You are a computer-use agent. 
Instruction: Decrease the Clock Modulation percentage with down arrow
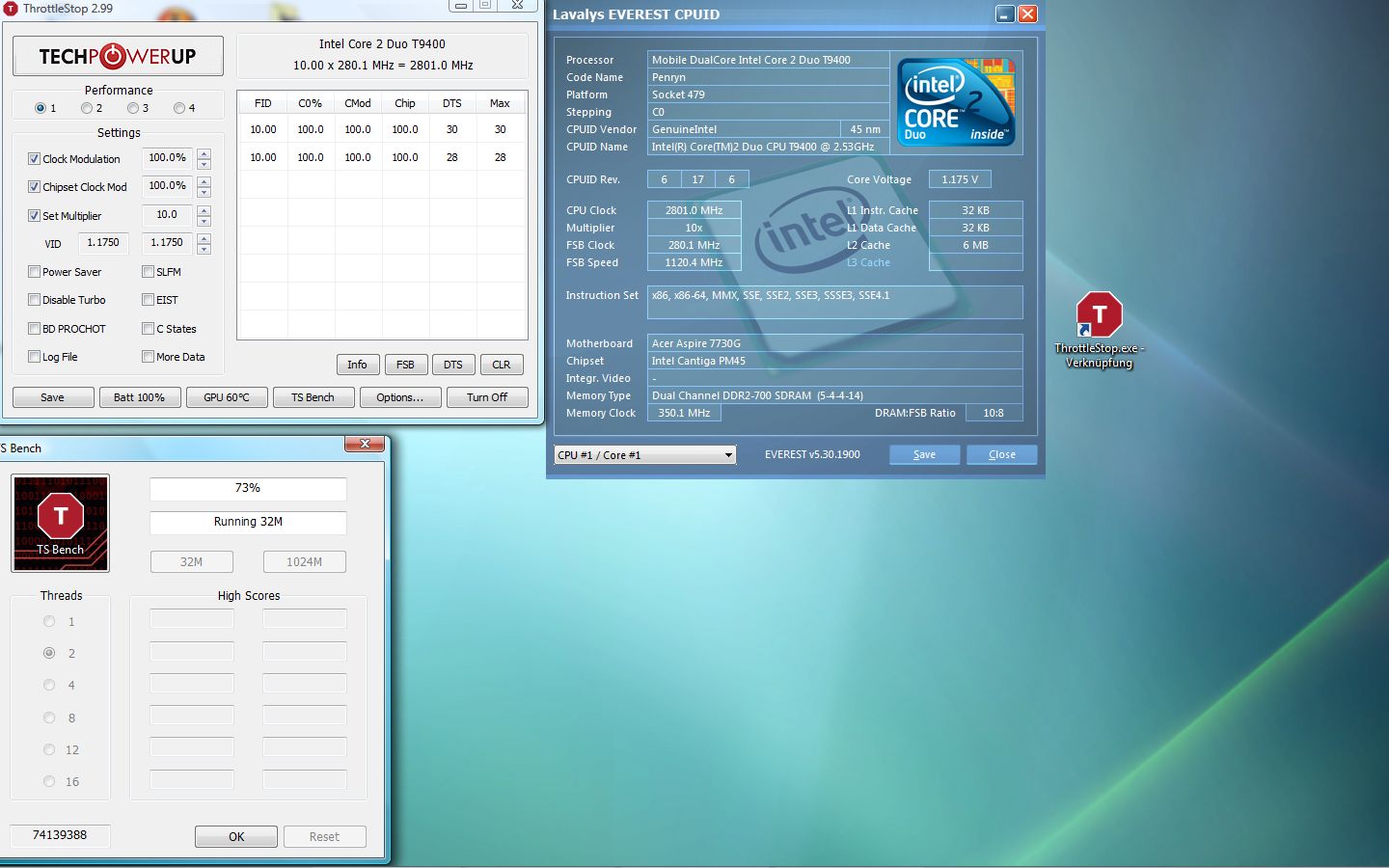point(204,165)
